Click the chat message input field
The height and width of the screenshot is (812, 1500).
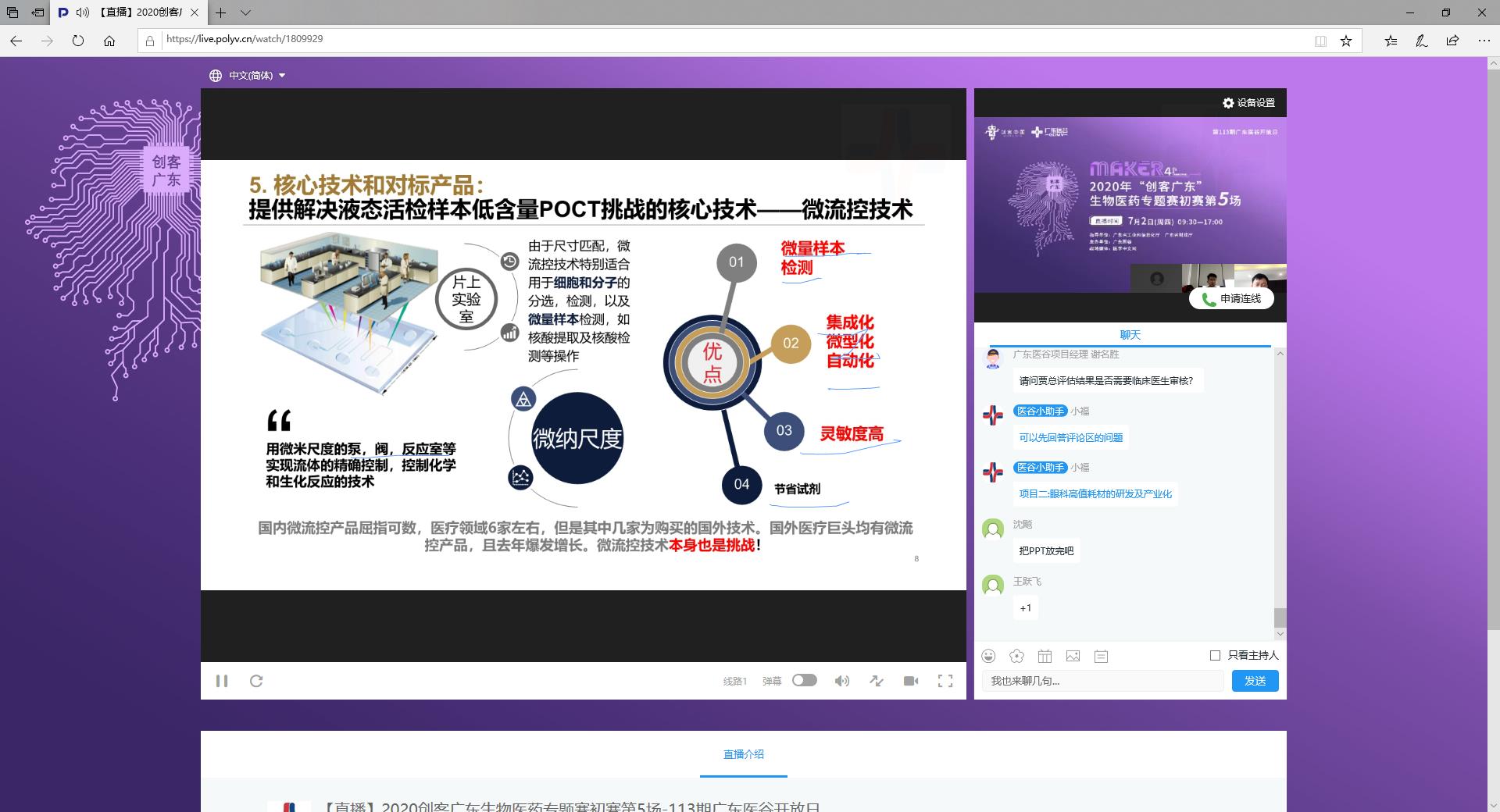click(1102, 681)
